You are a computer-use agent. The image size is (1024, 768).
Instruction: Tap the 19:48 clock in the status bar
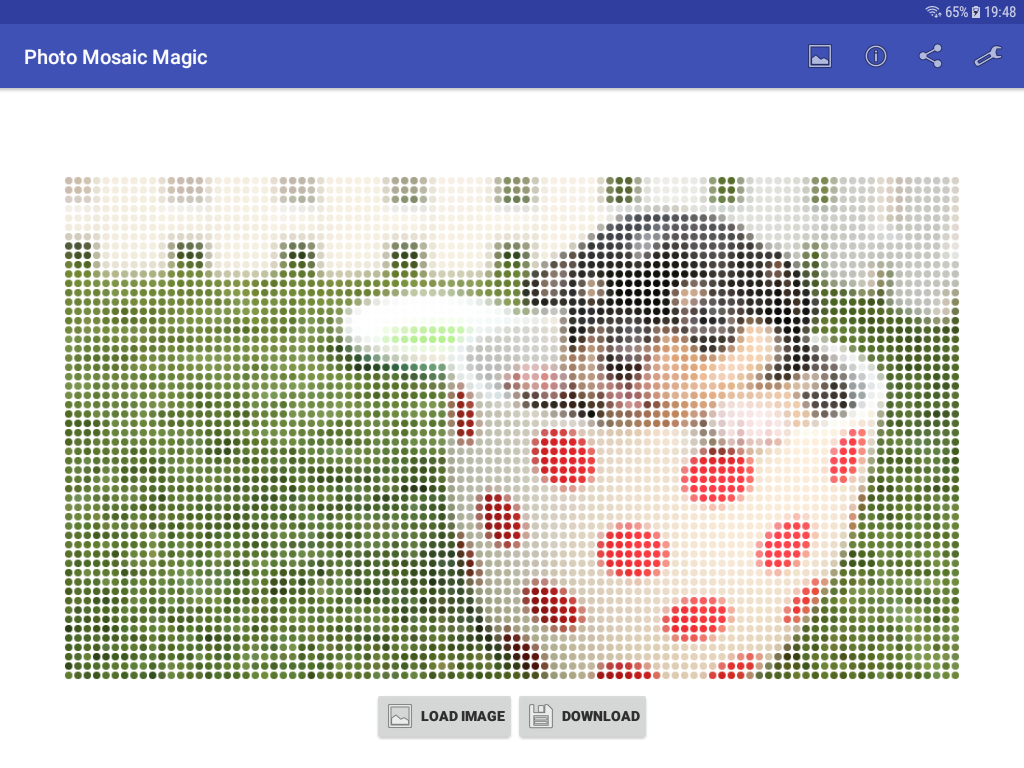1000,12
